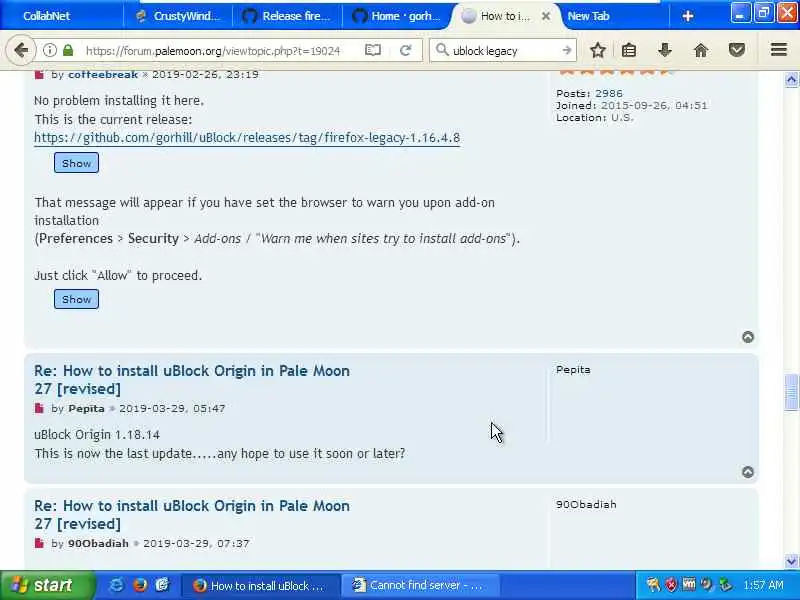Show bookmarks list icon
Viewport: 800px width, 600px height.
(629, 50)
